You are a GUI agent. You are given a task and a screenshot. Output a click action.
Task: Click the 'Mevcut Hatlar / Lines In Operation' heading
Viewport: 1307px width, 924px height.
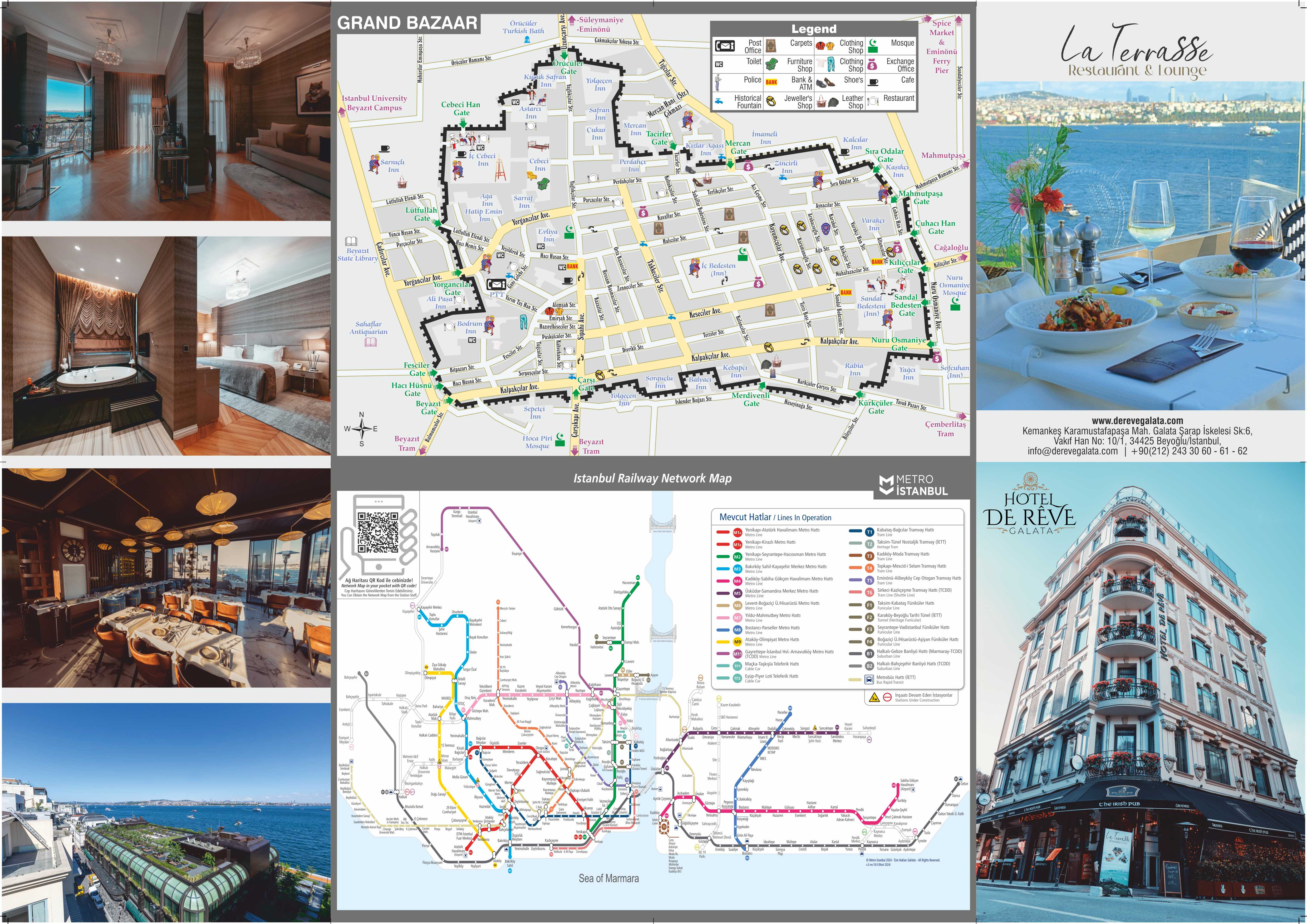[x=775, y=518]
